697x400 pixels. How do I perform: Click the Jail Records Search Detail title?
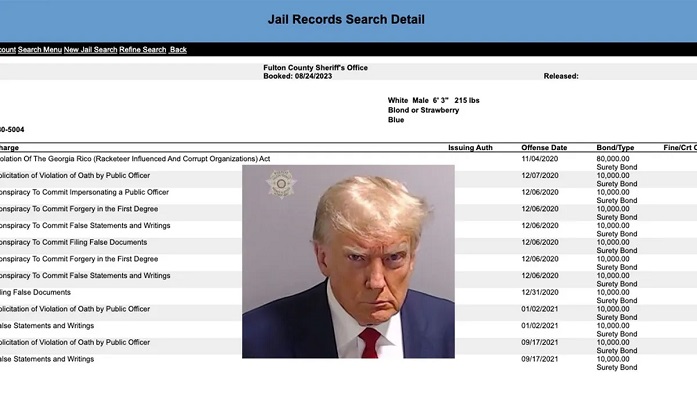pyautogui.click(x=346, y=19)
